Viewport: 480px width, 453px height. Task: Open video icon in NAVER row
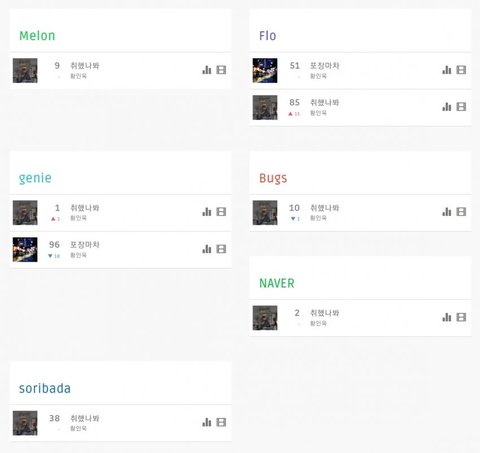[x=461, y=317]
